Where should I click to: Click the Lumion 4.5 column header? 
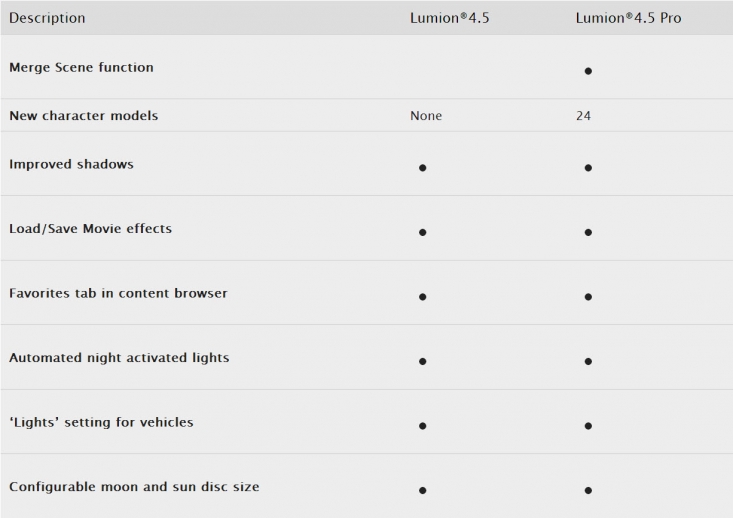[450, 18]
